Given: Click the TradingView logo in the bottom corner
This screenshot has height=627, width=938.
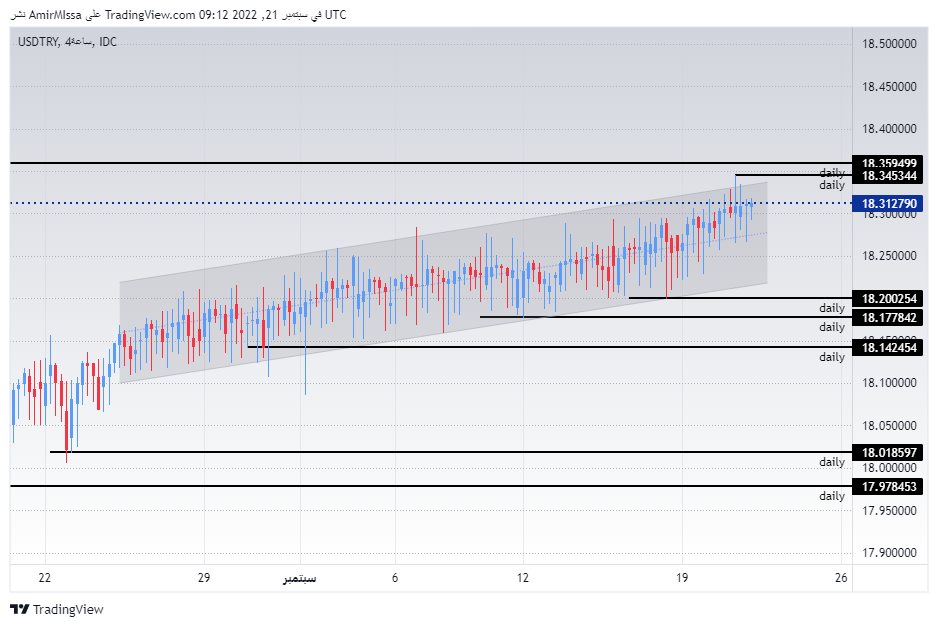Looking at the screenshot, I should pyautogui.click(x=68, y=608).
